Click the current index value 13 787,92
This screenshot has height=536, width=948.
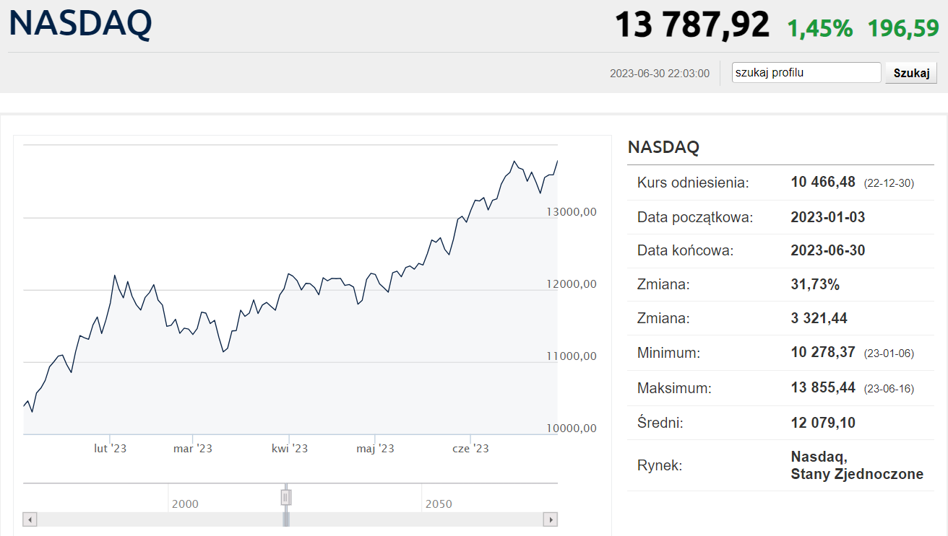[692, 25]
